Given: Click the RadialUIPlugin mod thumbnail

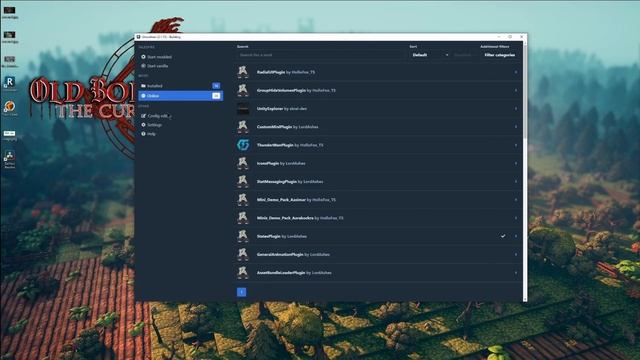Looking at the screenshot, I should point(243,72).
